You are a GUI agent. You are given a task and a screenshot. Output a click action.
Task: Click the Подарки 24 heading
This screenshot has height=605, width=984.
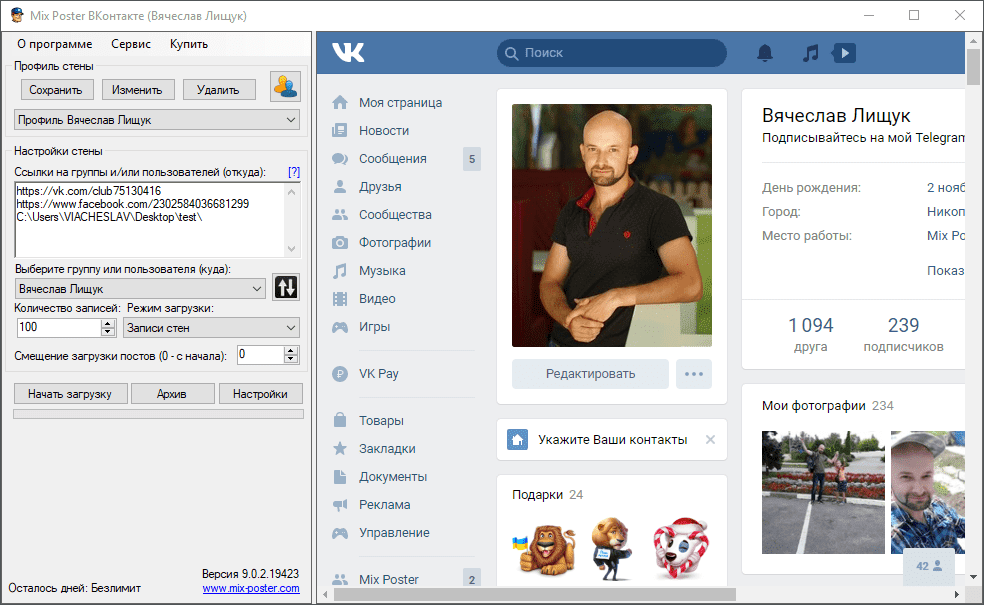click(x=547, y=495)
